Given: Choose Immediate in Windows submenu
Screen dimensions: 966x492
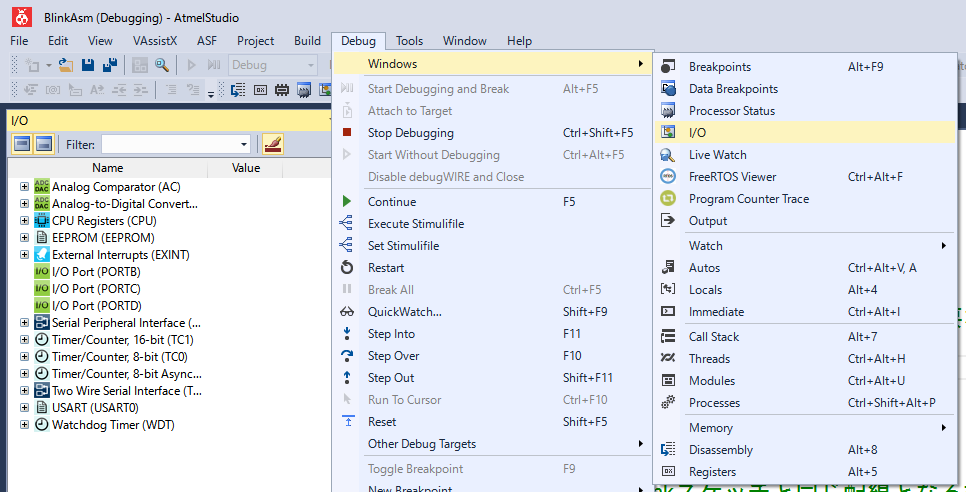Looking at the screenshot, I should coord(806,312).
